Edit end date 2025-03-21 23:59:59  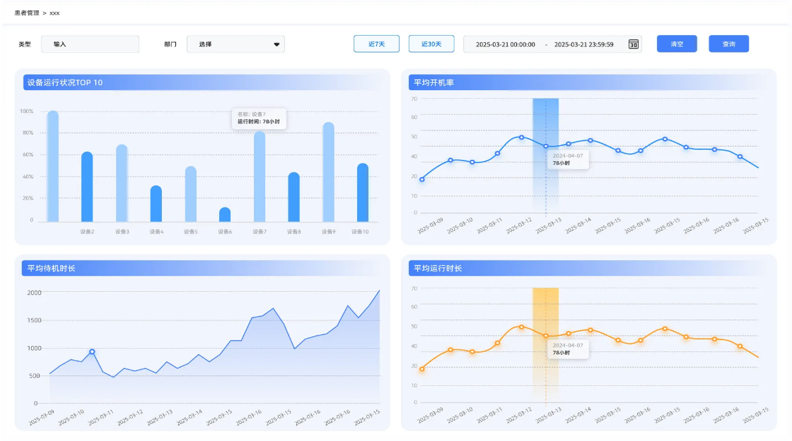pos(584,44)
